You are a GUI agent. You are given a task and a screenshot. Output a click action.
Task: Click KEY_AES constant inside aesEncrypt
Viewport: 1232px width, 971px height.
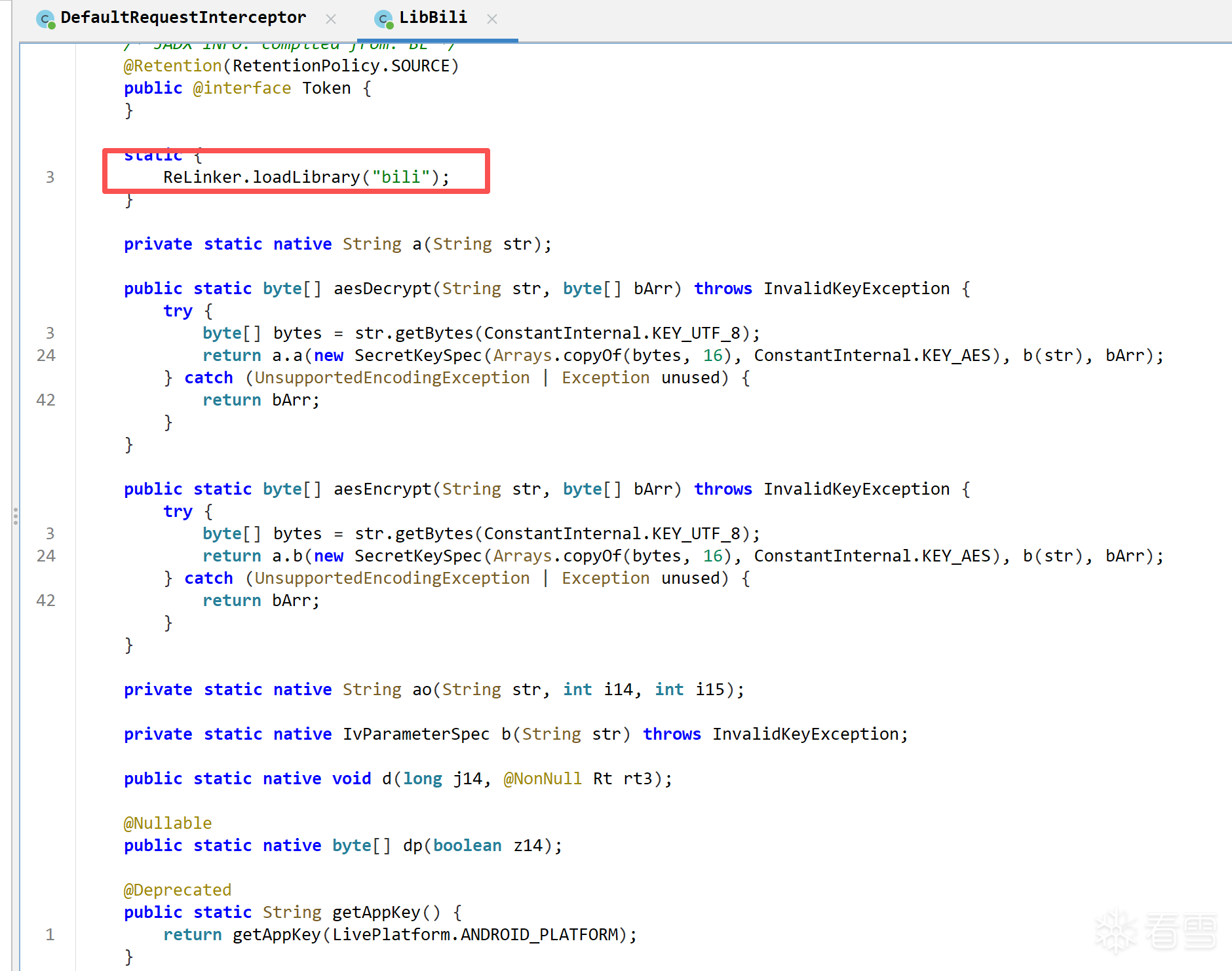(x=957, y=556)
